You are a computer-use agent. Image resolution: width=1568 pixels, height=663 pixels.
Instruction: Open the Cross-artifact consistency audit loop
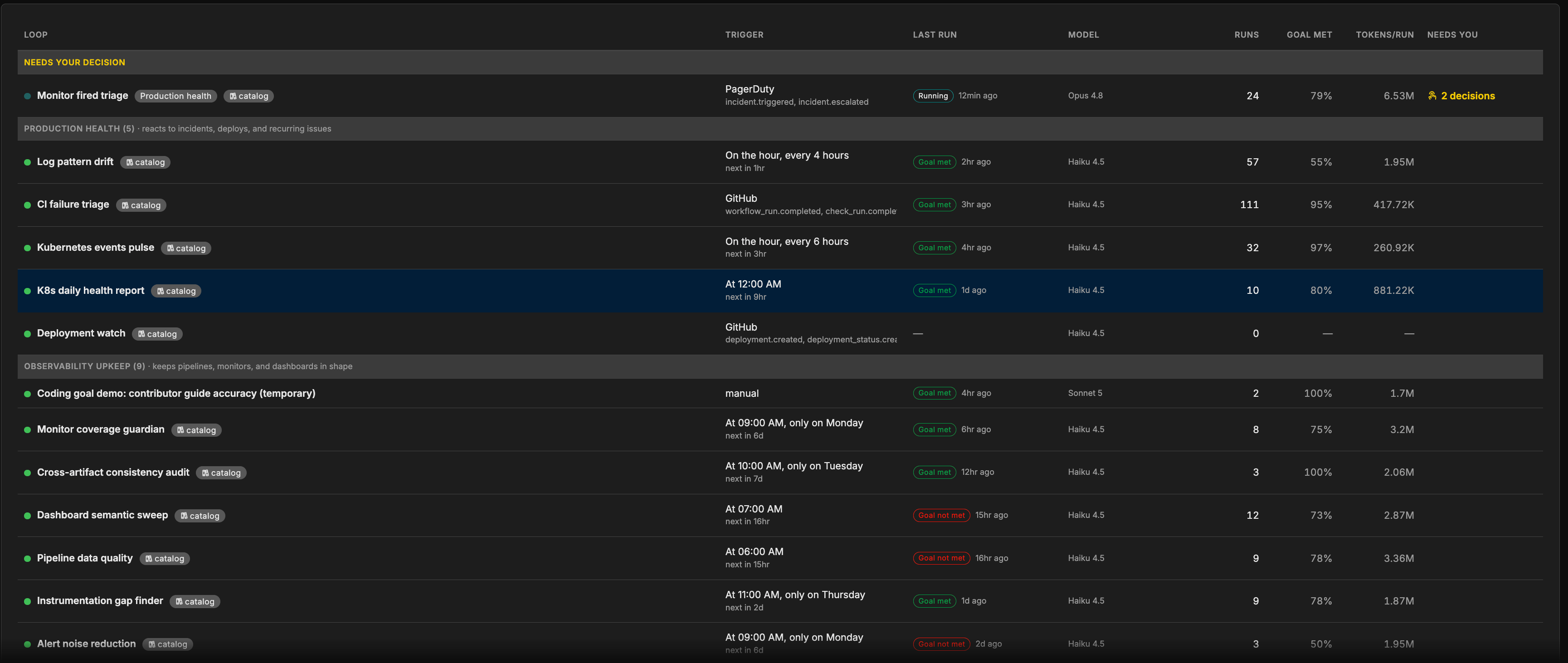[x=113, y=473]
